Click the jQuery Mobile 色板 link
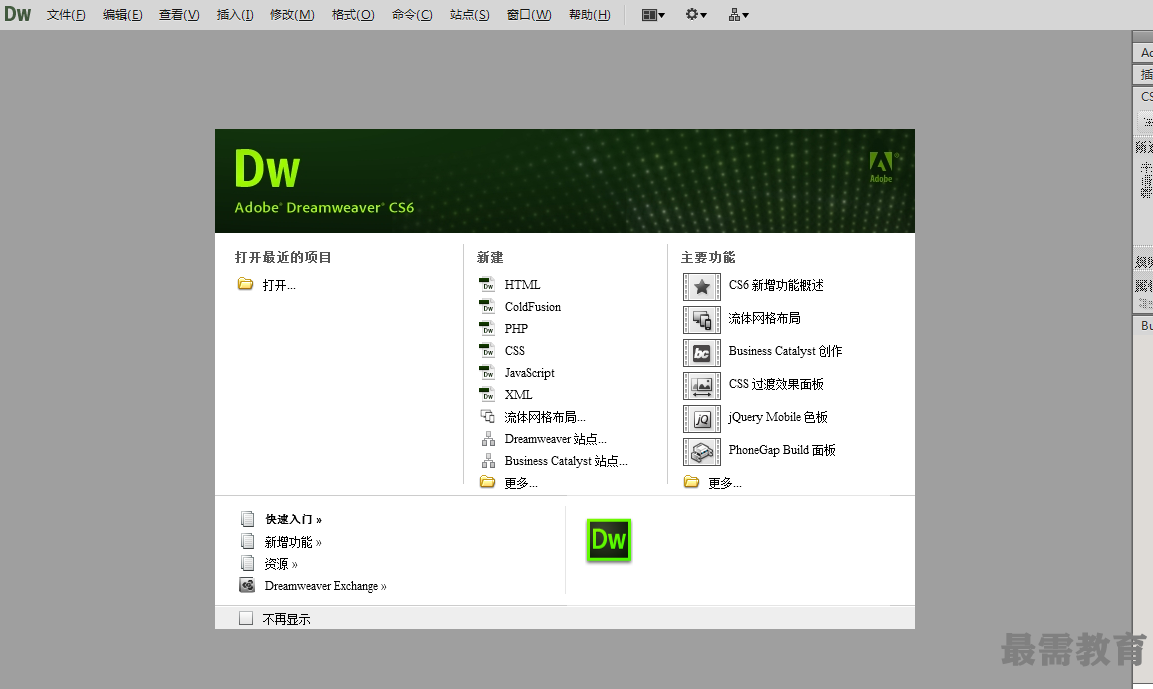The height and width of the screenshot is (689, 1153). (778, 417)
